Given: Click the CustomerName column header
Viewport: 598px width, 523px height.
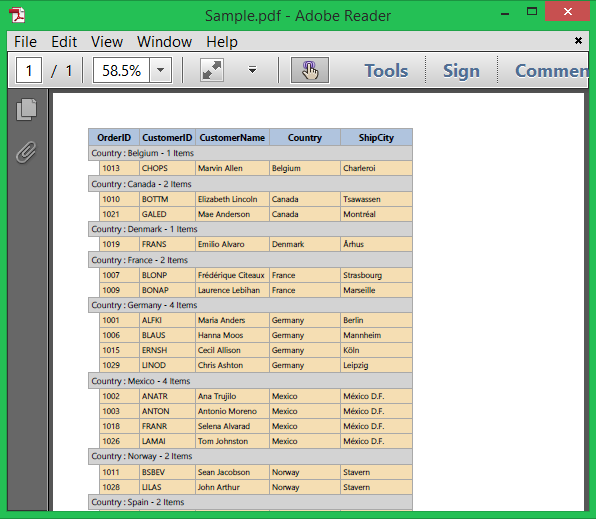Looking at the screenshot, I should coord(232,138).
